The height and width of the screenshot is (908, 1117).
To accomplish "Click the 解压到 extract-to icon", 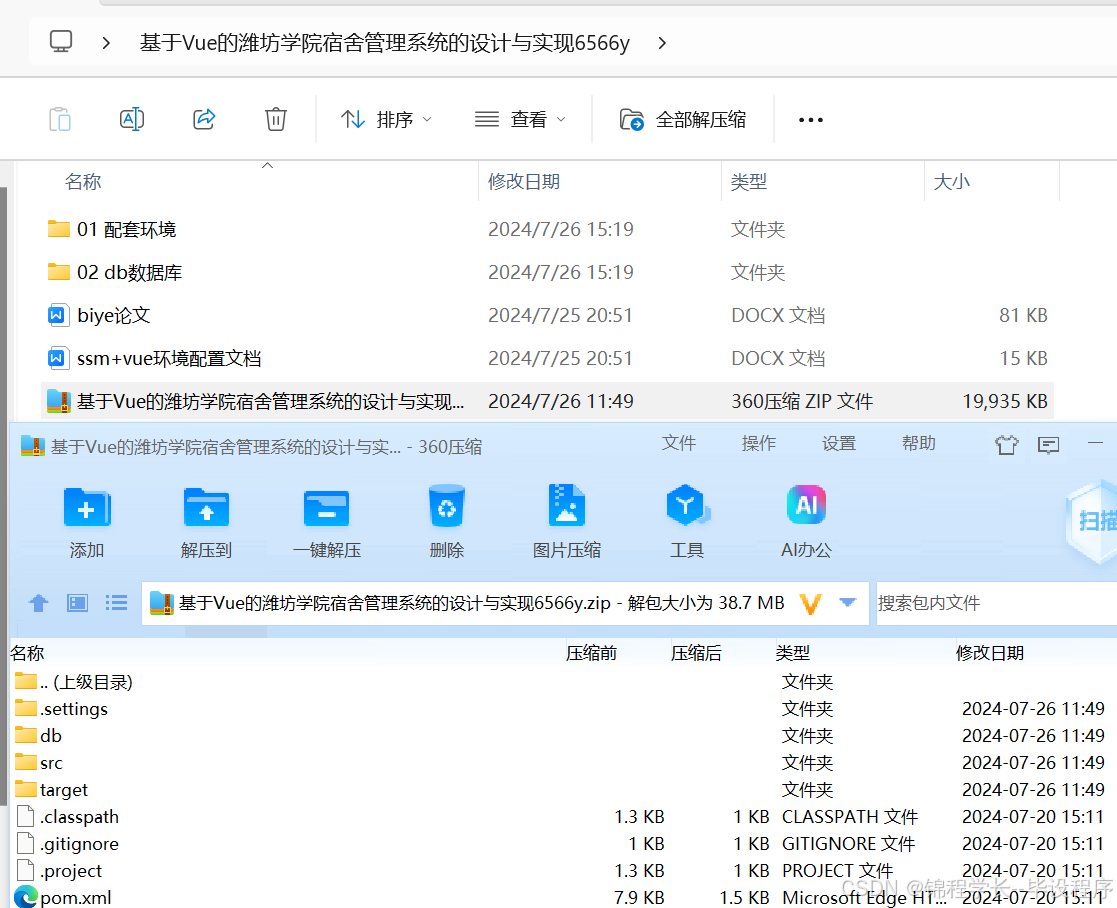I will (x=207, y=507).
